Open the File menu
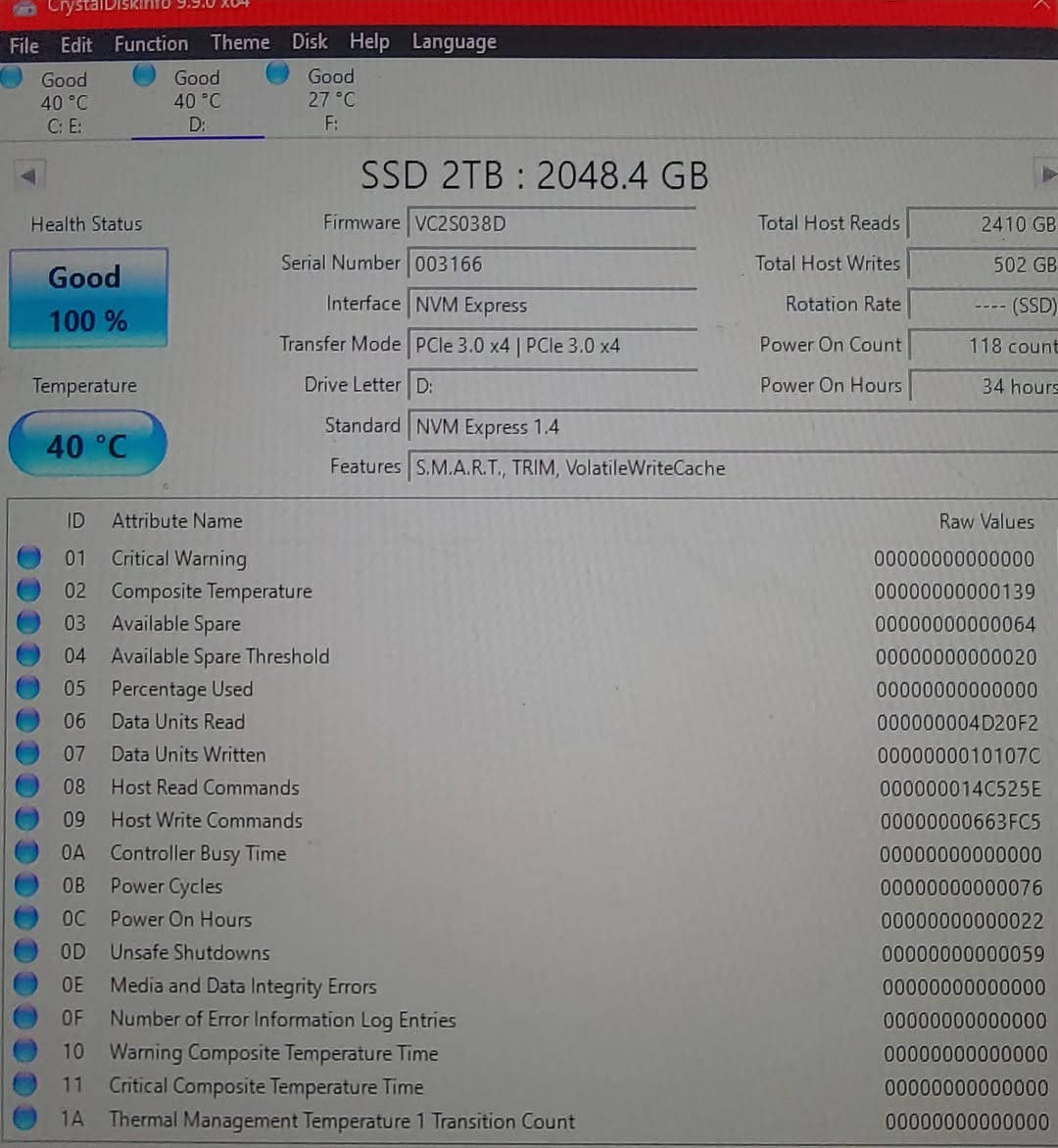The height and width of the screenshot is (1148, 1058). tap(24, 45)
